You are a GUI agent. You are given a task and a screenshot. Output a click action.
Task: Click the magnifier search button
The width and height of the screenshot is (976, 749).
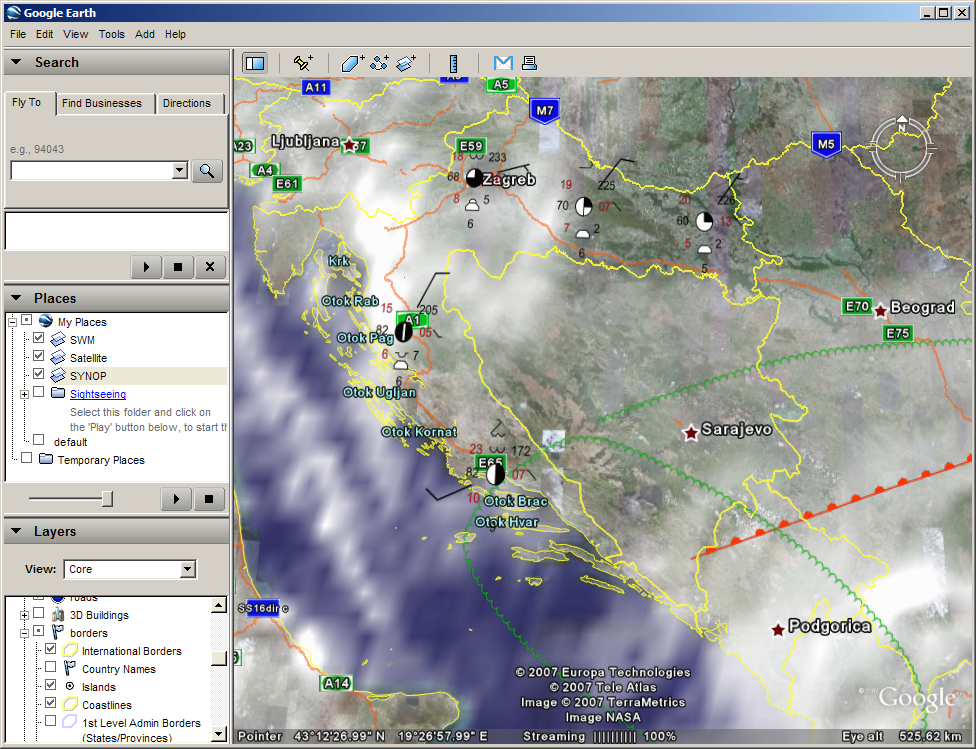(207, 171)
